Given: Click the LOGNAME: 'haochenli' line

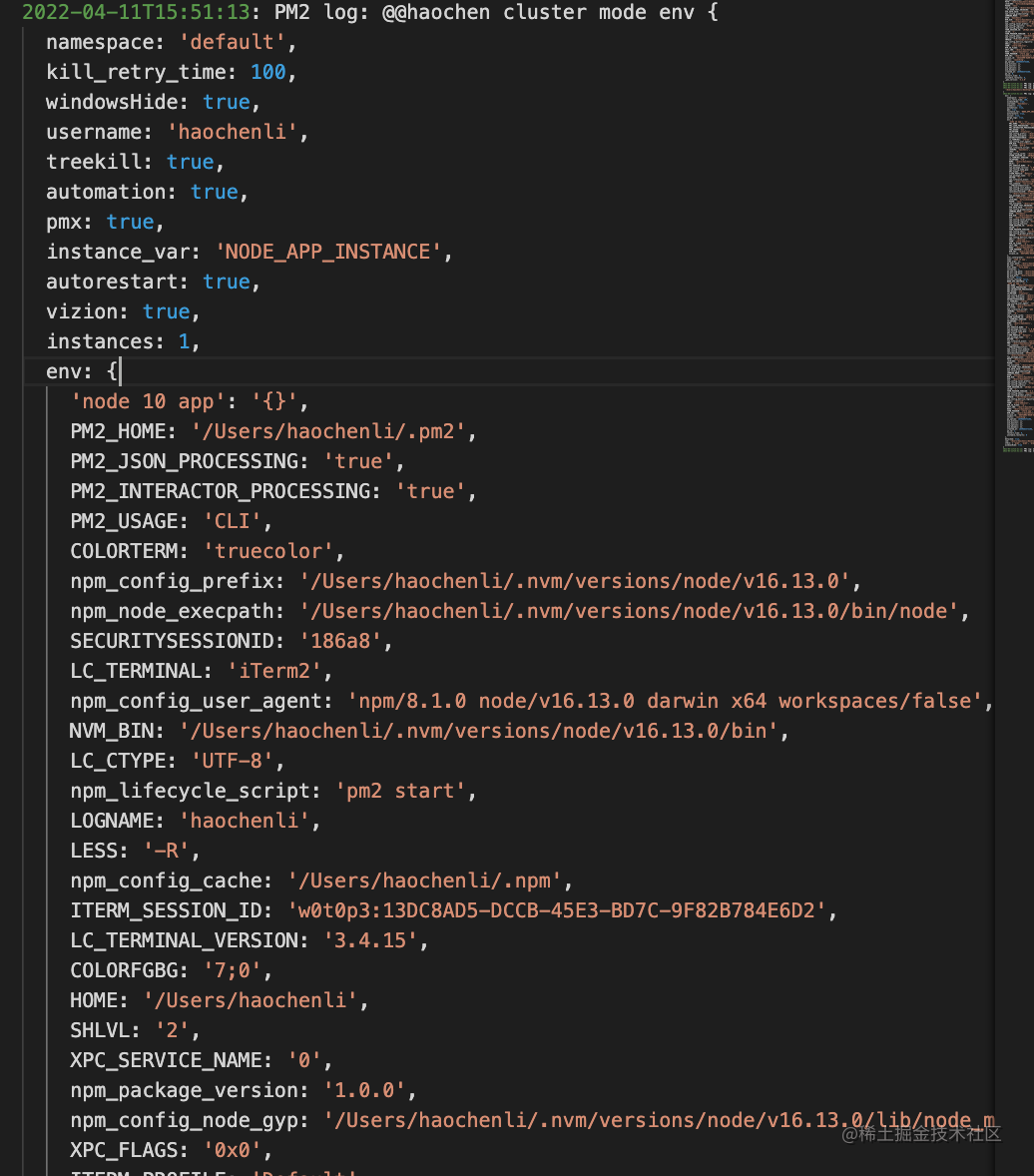Looking at the screenshot, I should [195, 822].
